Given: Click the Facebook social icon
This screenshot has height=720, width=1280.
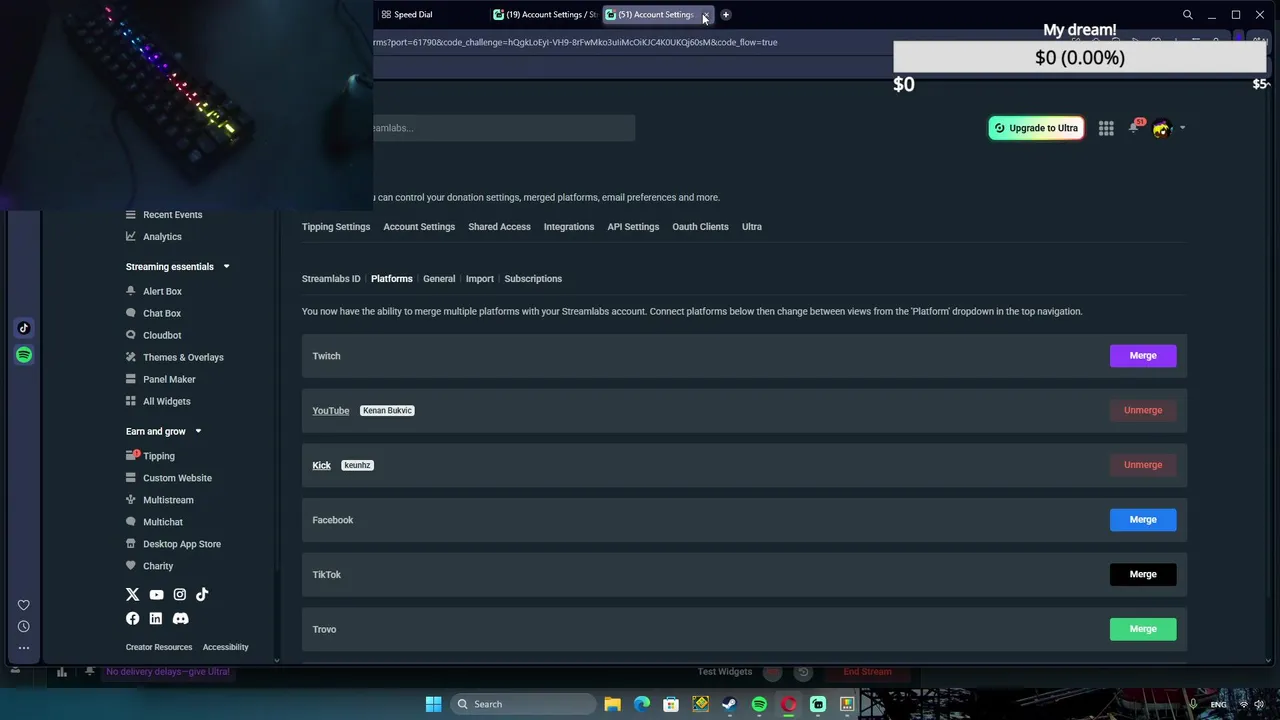Looking at the screenshot, I should coord(132,619).
